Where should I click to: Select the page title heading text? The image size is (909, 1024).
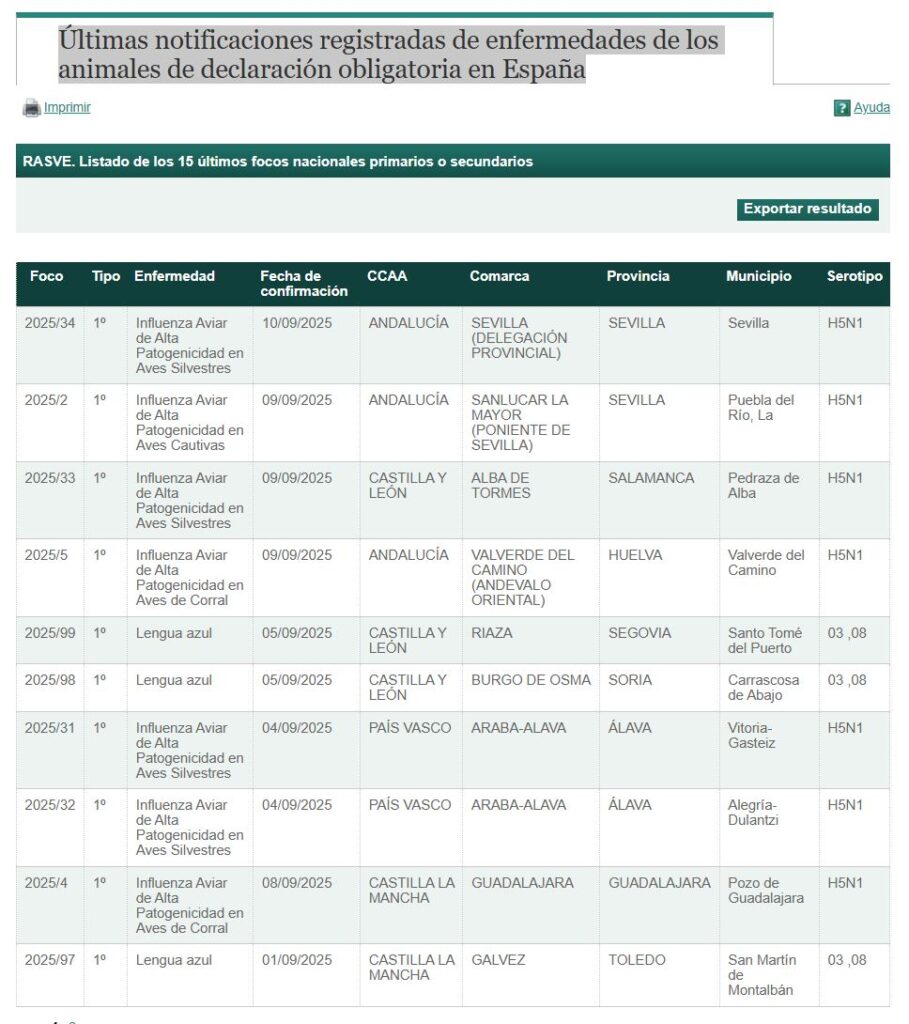(388, 55)
